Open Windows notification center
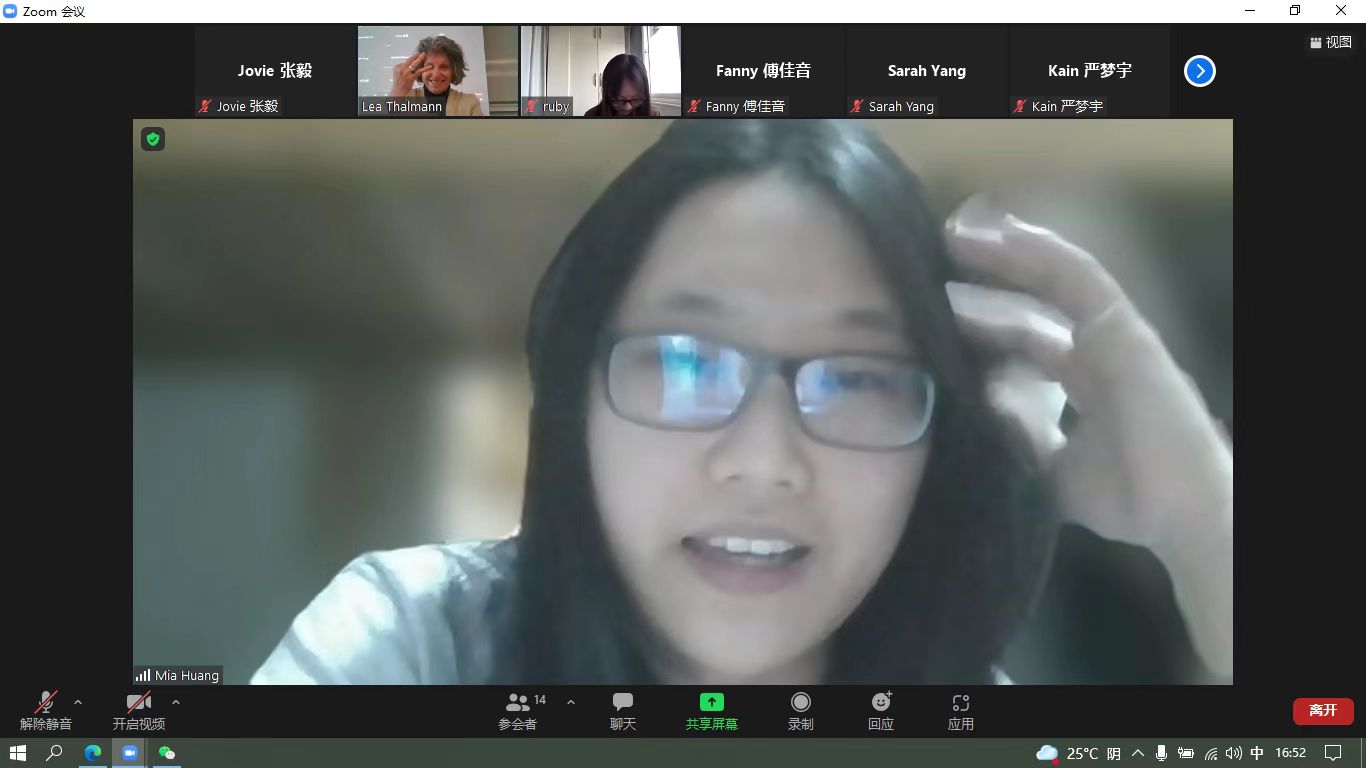This screenshot has height=768, width=1366. point(1333,753)
